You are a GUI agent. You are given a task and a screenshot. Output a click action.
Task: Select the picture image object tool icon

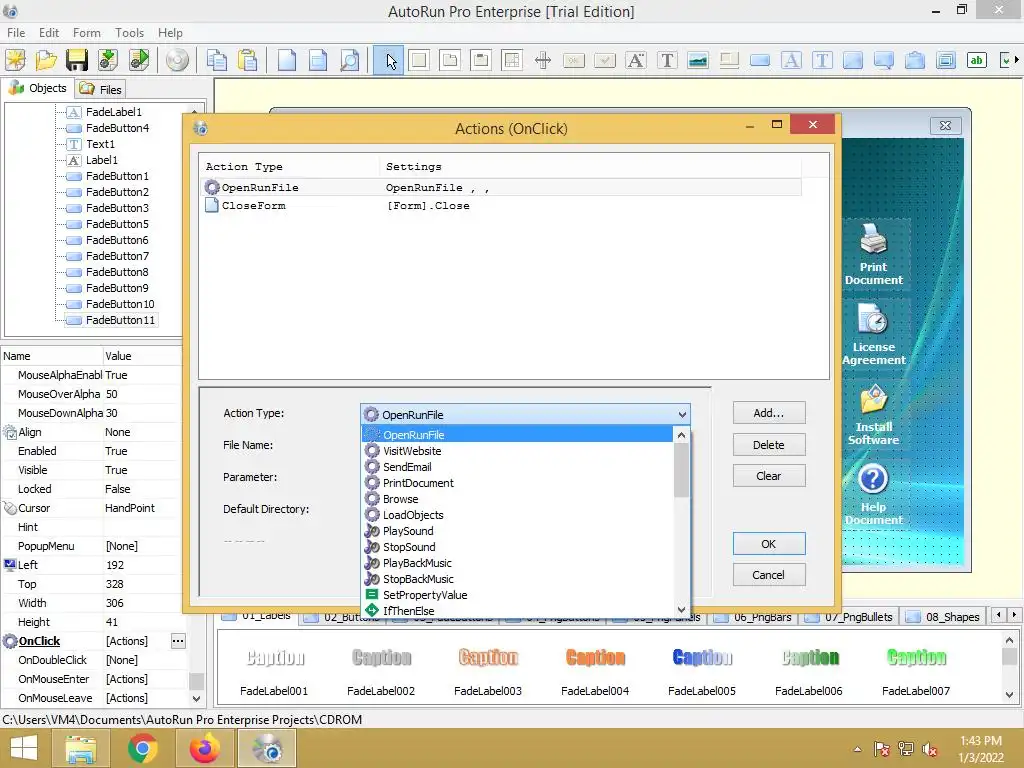click(x=698, y=60)
